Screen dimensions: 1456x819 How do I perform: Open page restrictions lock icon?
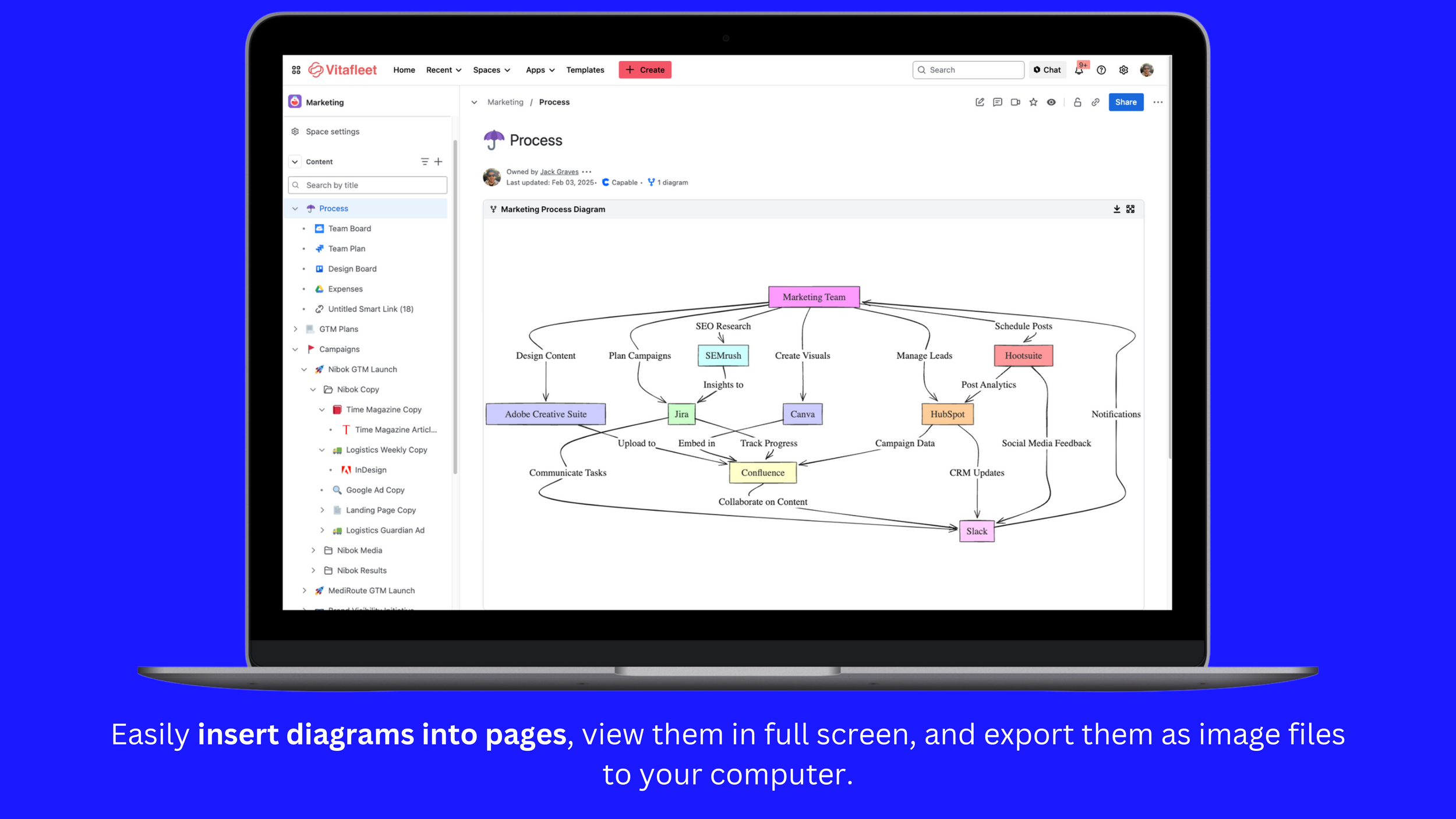coord(1077,102)
